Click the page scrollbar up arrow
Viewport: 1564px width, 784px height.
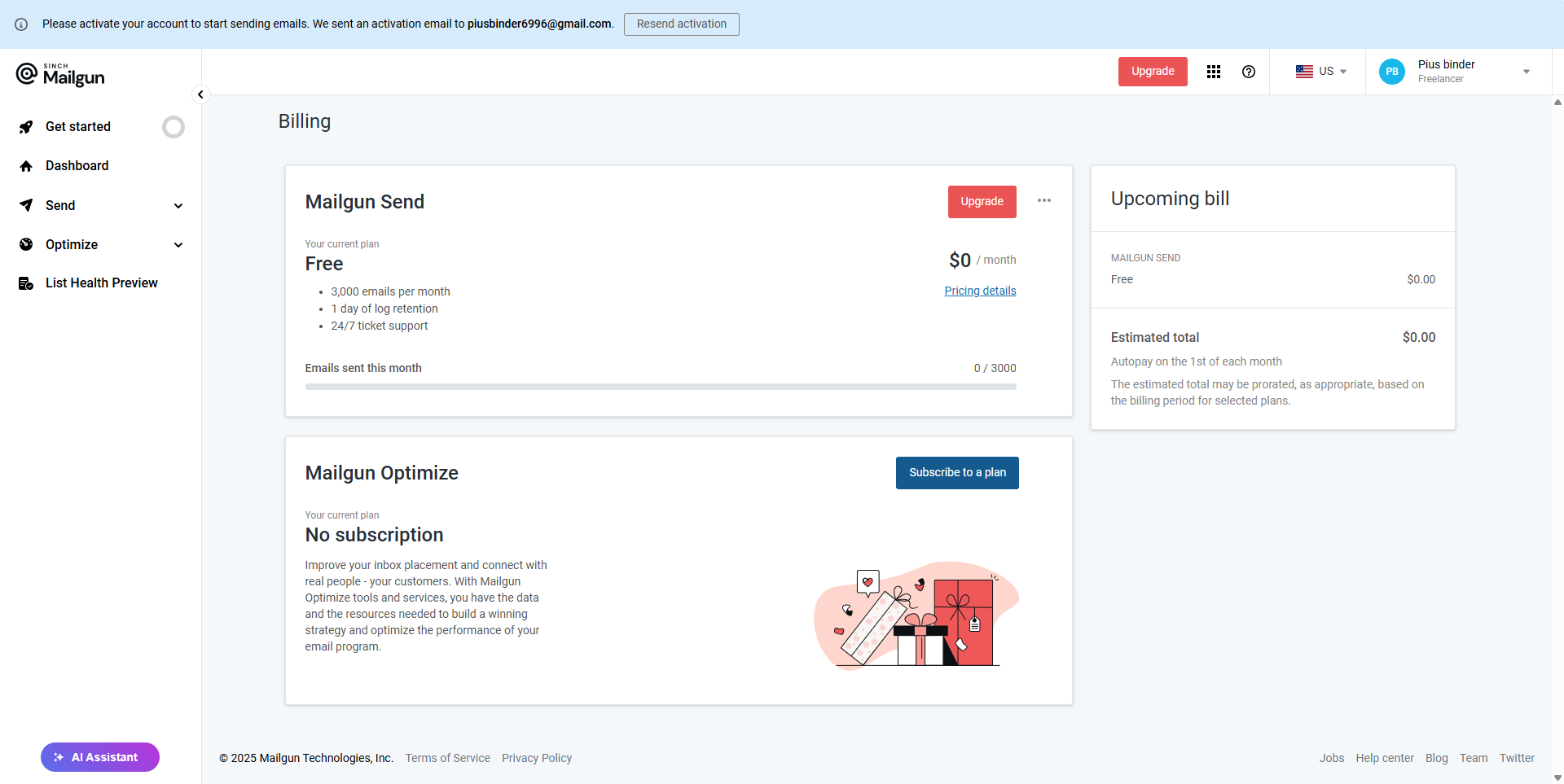coord(1557,103)
